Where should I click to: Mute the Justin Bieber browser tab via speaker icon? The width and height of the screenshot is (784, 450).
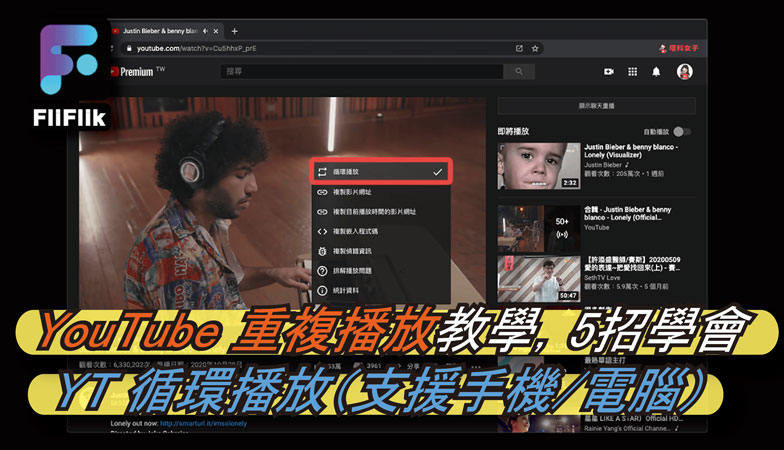tap(206, 31)
